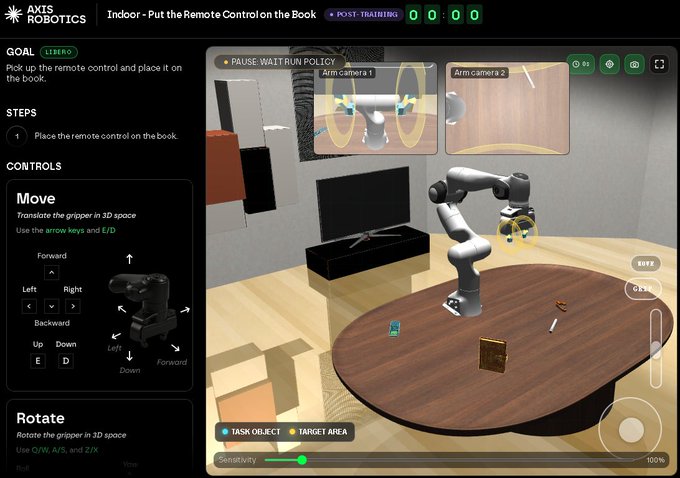Click the POST-TRAINING badge
680x478 pixels.
363,14
